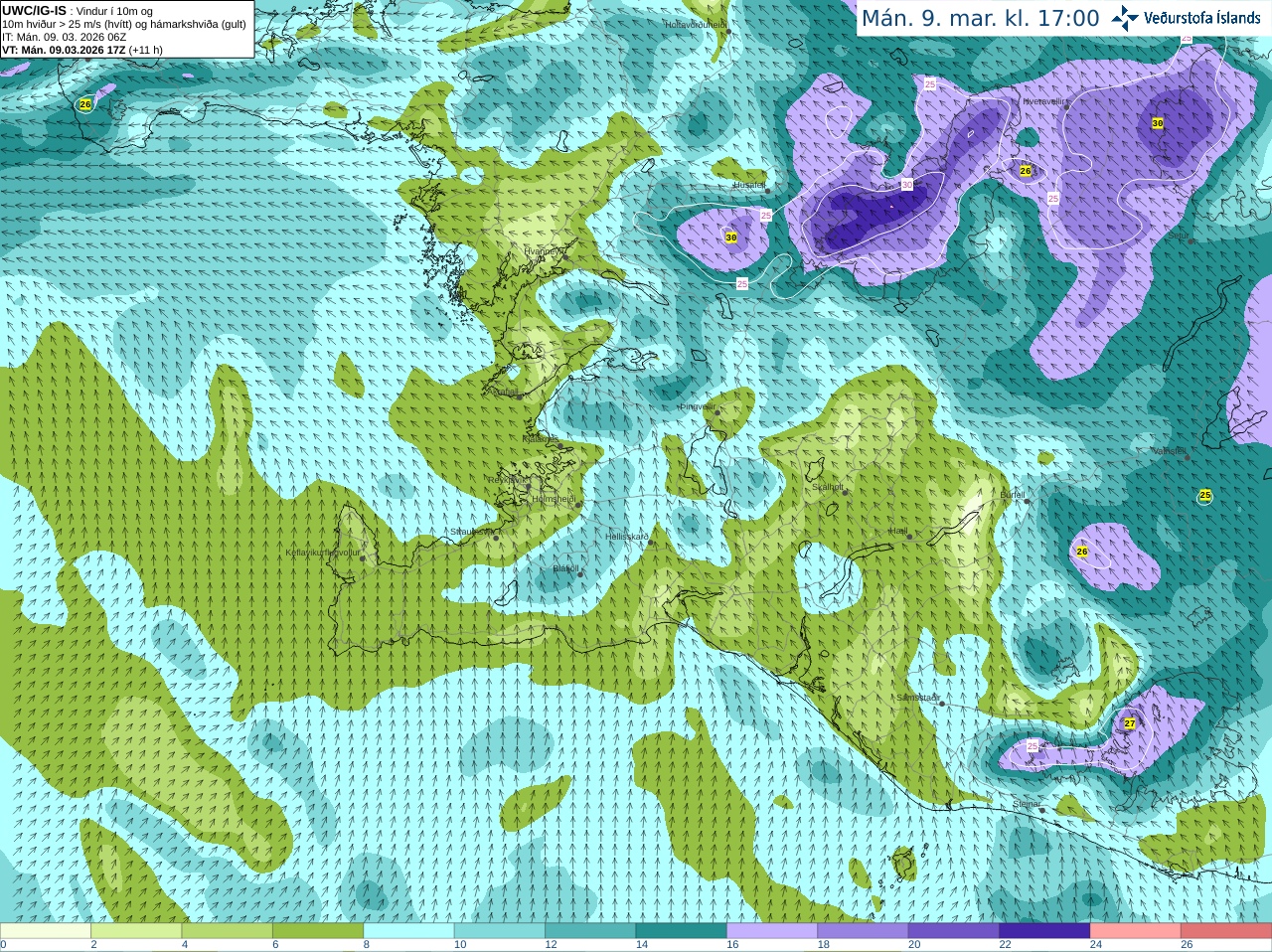The image size is (1272, 952).
Task: Pick the 24–26 pink legend swatch
Action: [1136, 931]
